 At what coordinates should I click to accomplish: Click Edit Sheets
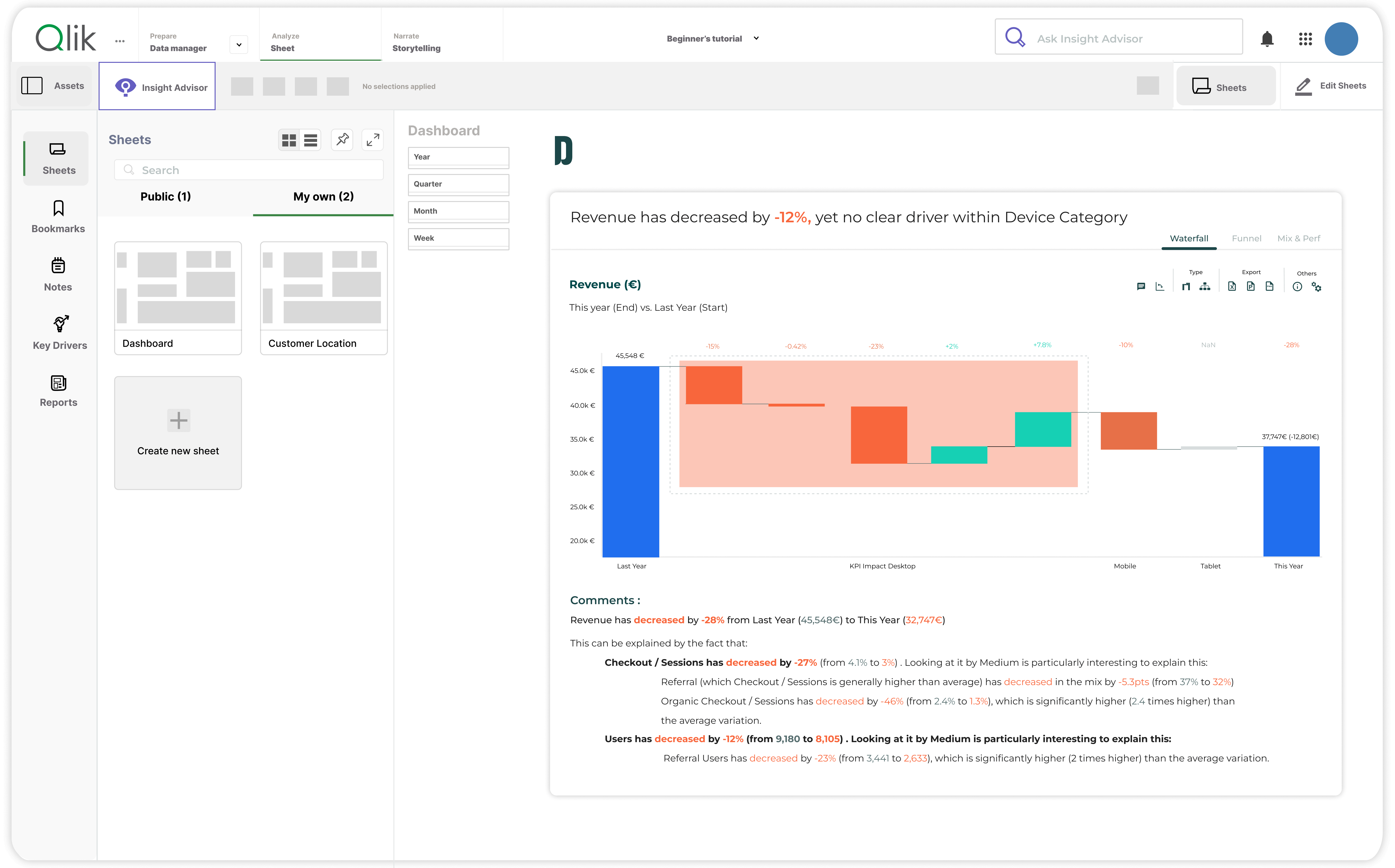click(x=1331, y=86)
